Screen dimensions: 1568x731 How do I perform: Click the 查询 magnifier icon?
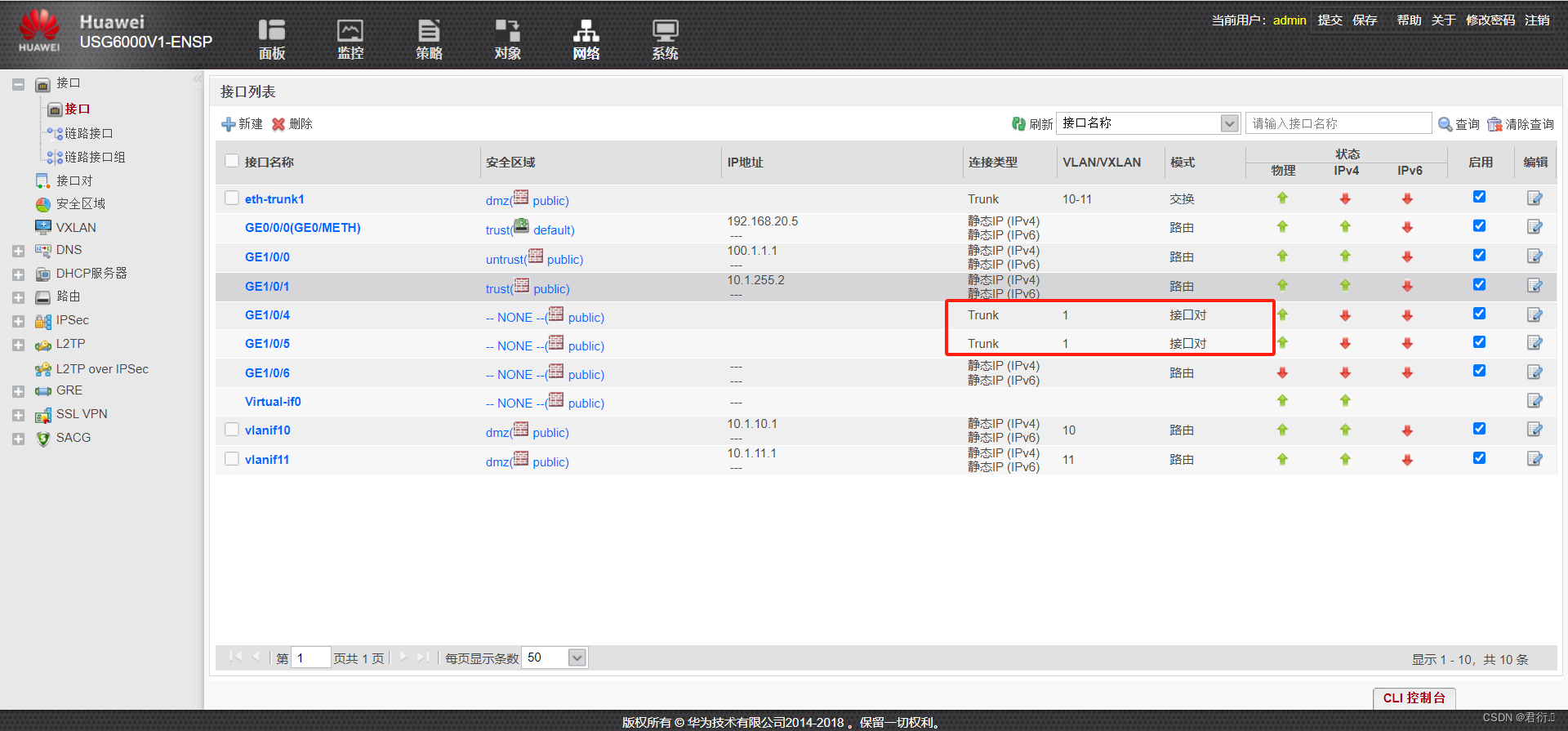(1445, 124)
